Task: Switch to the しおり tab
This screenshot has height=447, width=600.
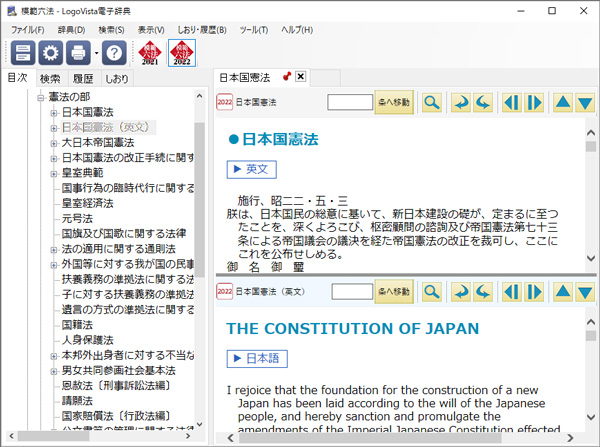Action: tap(117, 79)
